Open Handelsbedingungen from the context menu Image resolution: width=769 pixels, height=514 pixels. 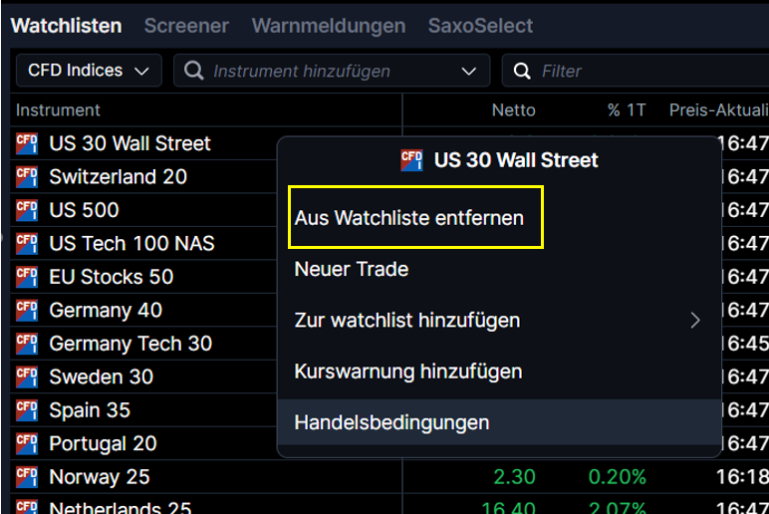pyautogui.click(x=392, y=423)
